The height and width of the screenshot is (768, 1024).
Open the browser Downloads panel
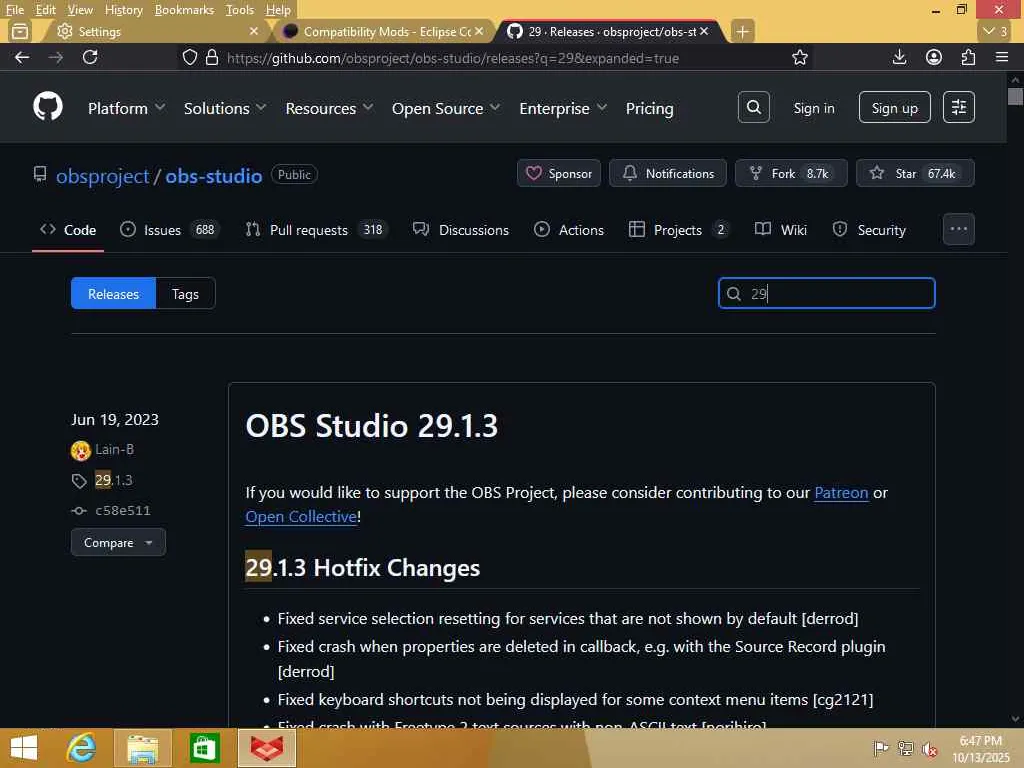pyautogui.click(x=899, y=57)
